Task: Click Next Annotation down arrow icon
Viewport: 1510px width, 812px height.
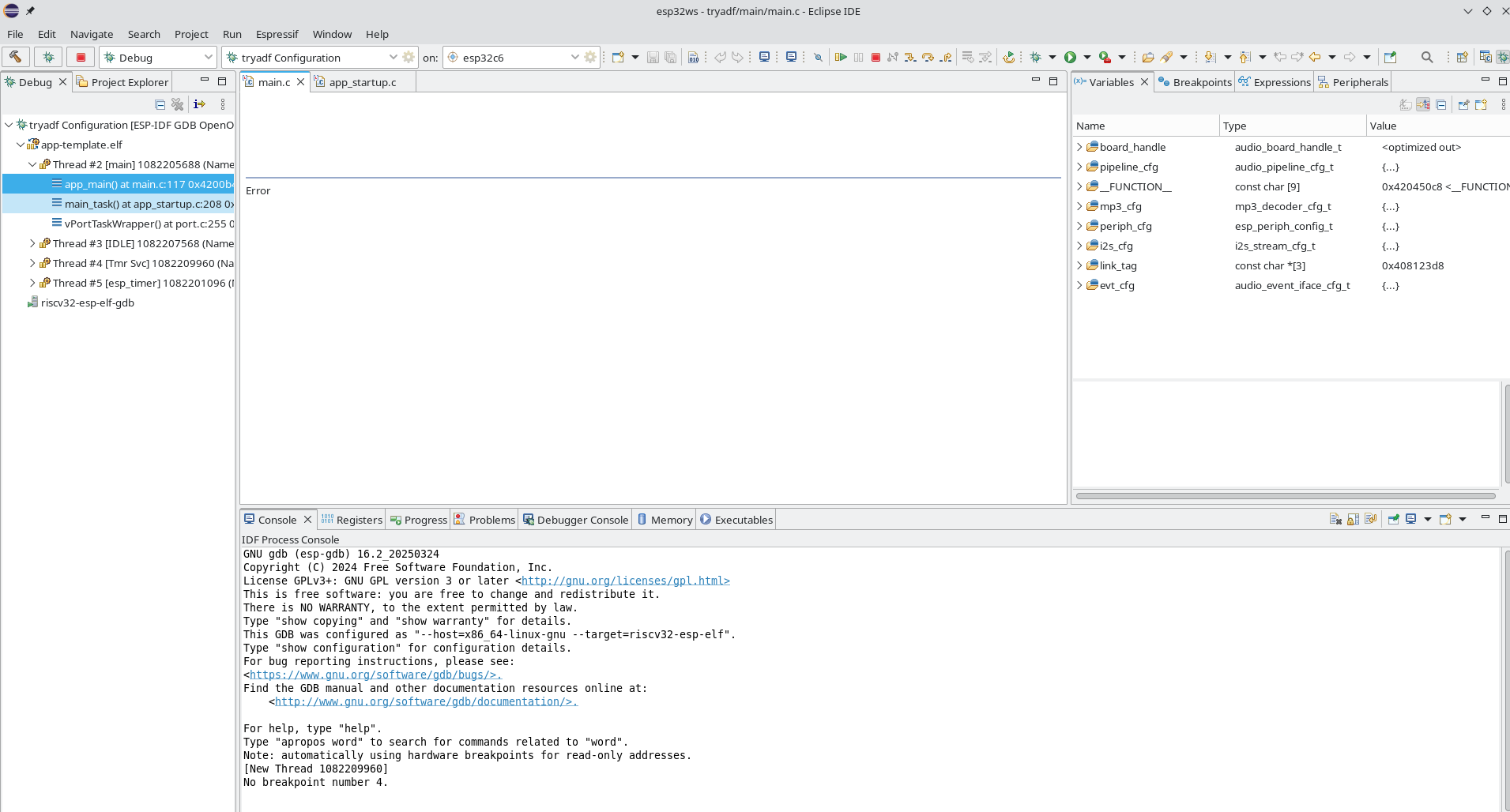Action: [1210, 57]
